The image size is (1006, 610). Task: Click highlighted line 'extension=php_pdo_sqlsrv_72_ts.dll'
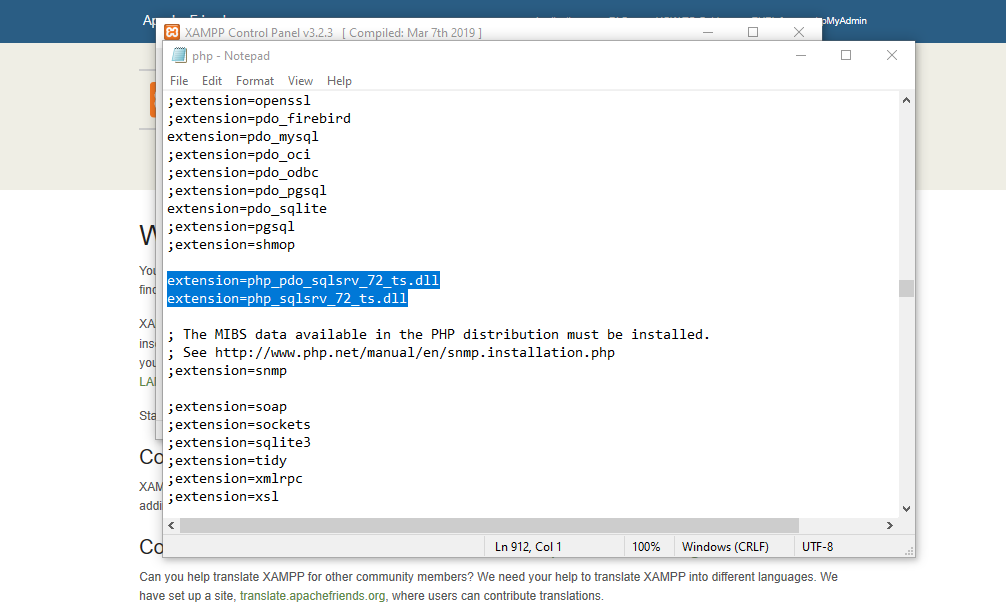pos(303,280)
